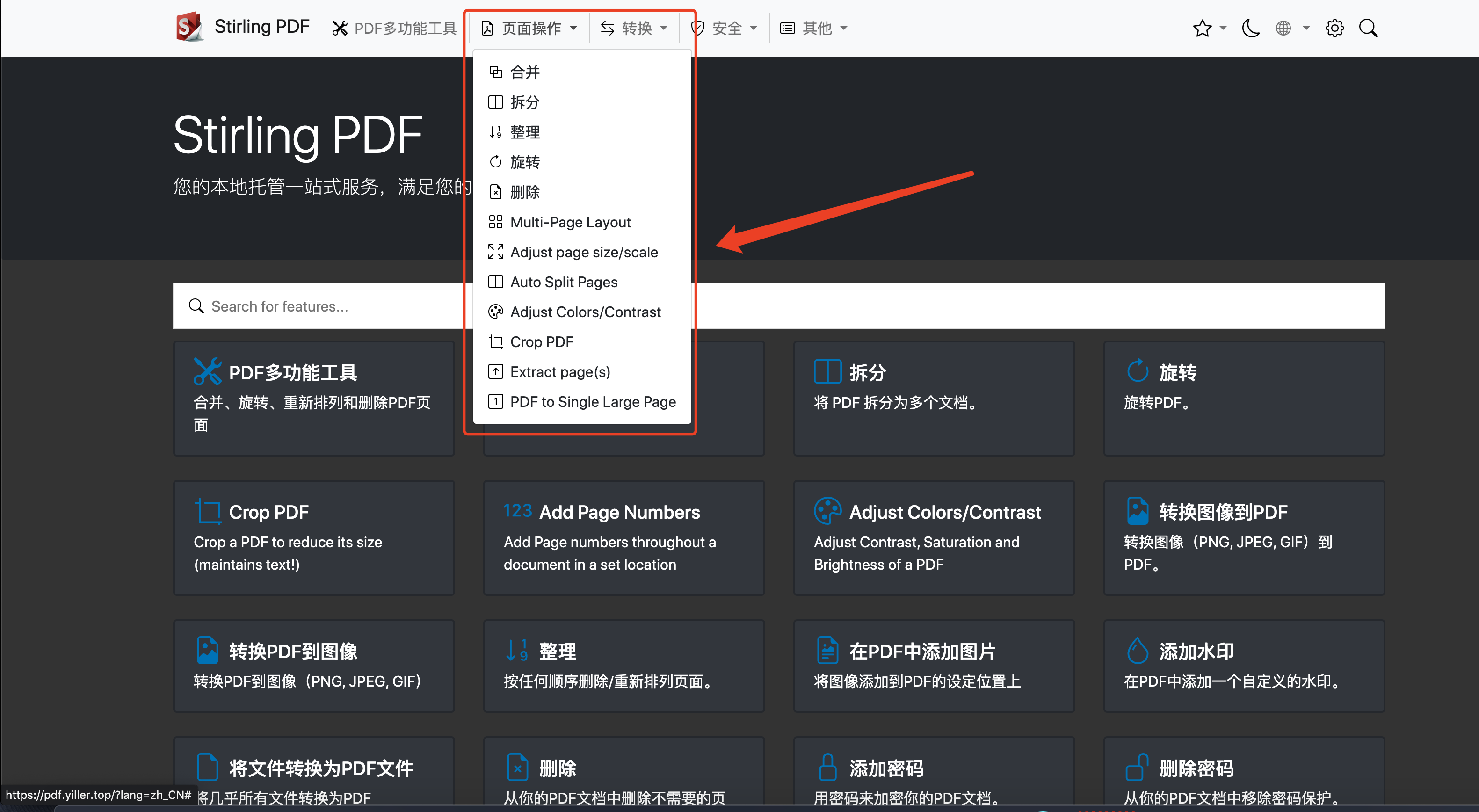Toggle dark mode moon icon
Image resolution: width=1479 pixels, height=812 pixels.
tap(1250, 28)
